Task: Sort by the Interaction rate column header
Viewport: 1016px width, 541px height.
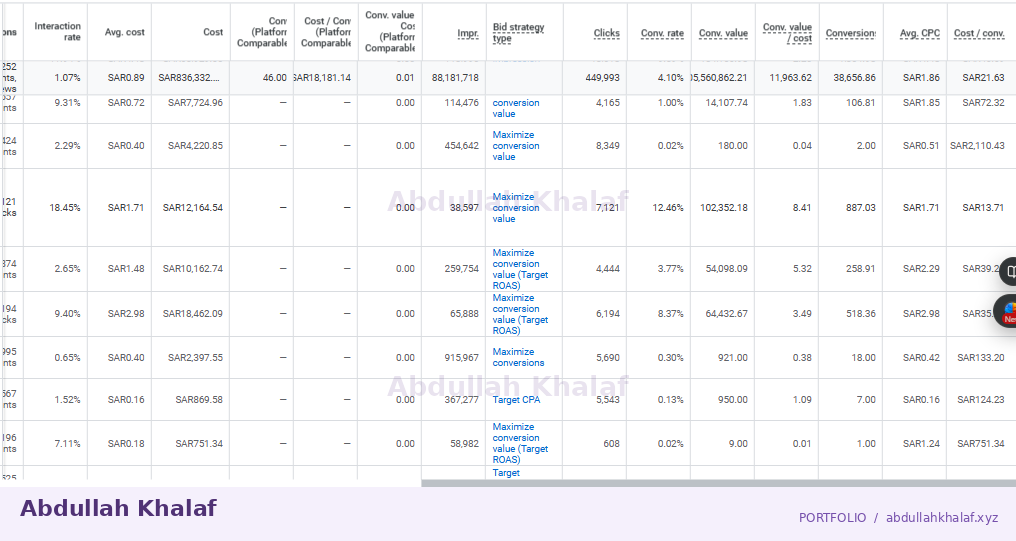Action: click(57, 32)
